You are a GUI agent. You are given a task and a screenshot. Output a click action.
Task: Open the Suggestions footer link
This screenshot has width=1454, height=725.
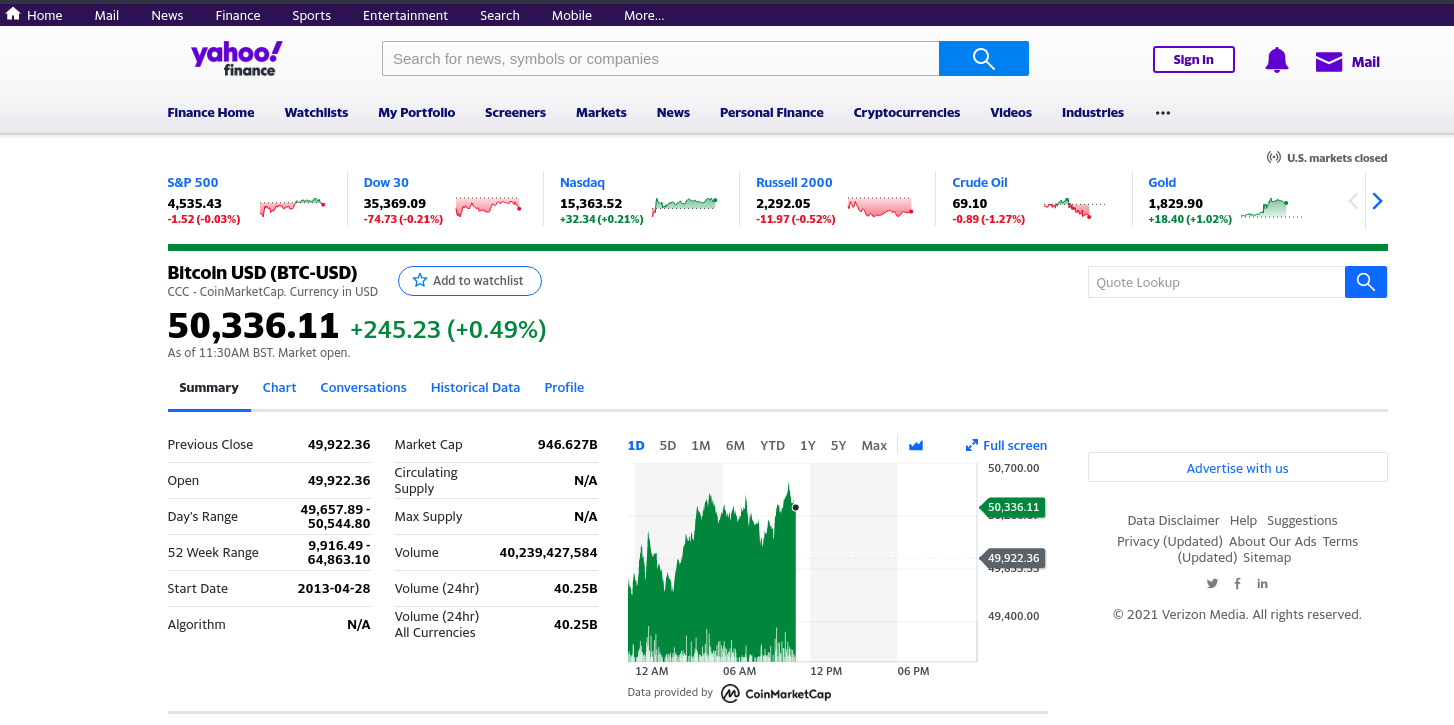(1302, 521)
